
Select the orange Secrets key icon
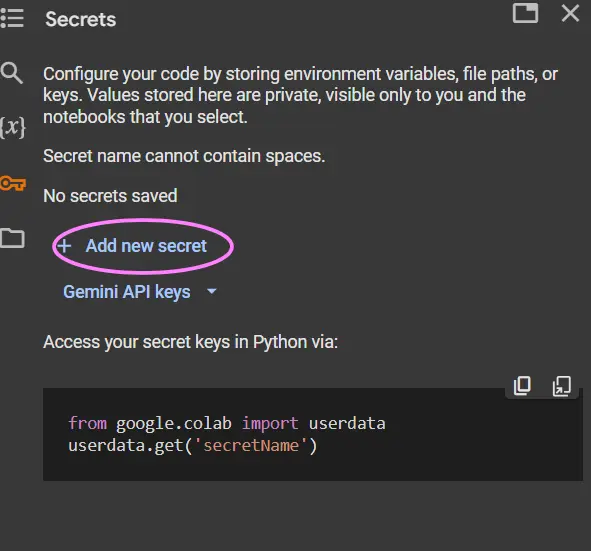click(x=12, y=184)
